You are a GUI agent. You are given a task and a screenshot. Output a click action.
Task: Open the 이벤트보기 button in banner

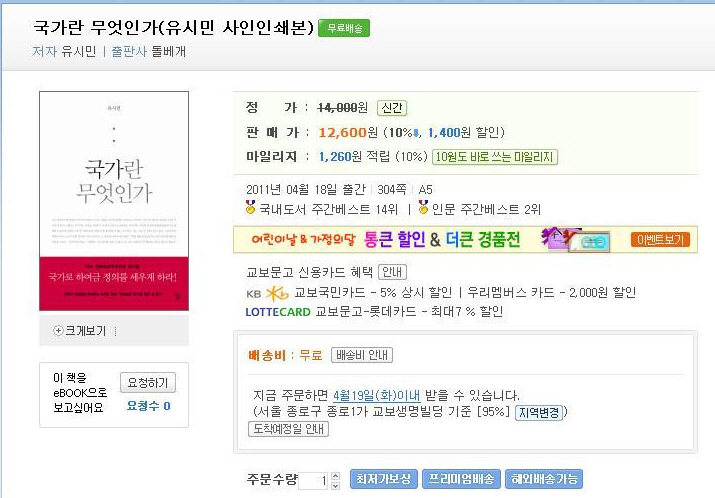click(x=660, y=239)
